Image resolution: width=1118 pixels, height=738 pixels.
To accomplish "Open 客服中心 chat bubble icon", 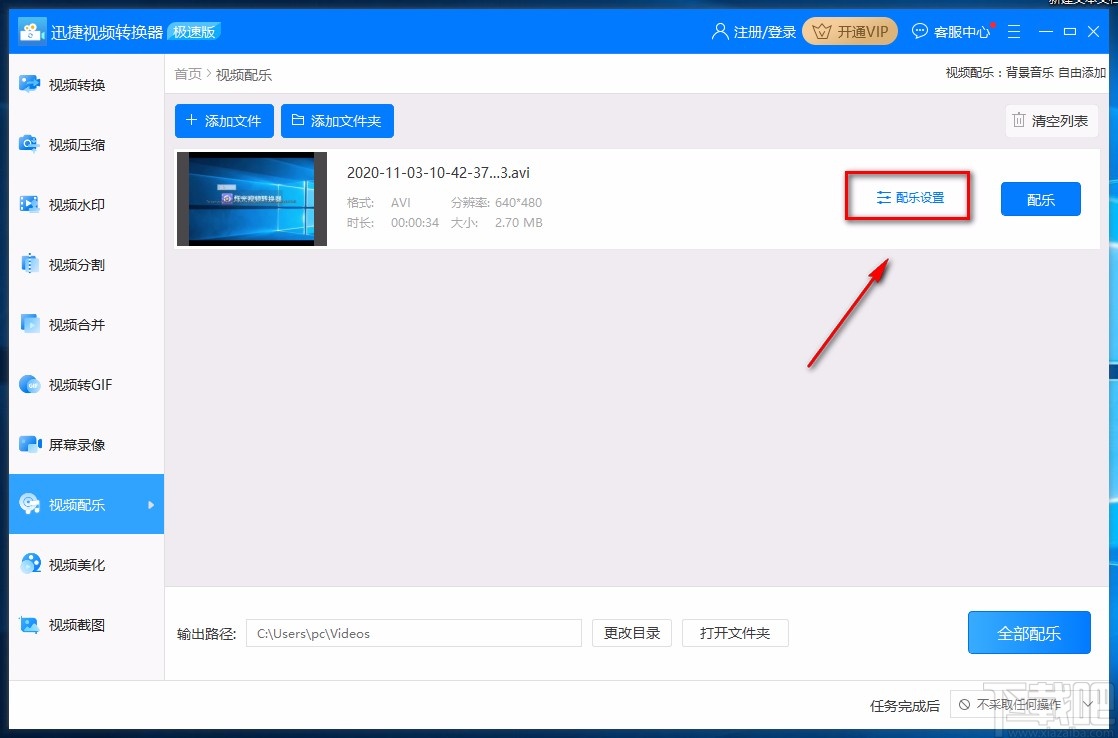I will [x=920, y=31].
